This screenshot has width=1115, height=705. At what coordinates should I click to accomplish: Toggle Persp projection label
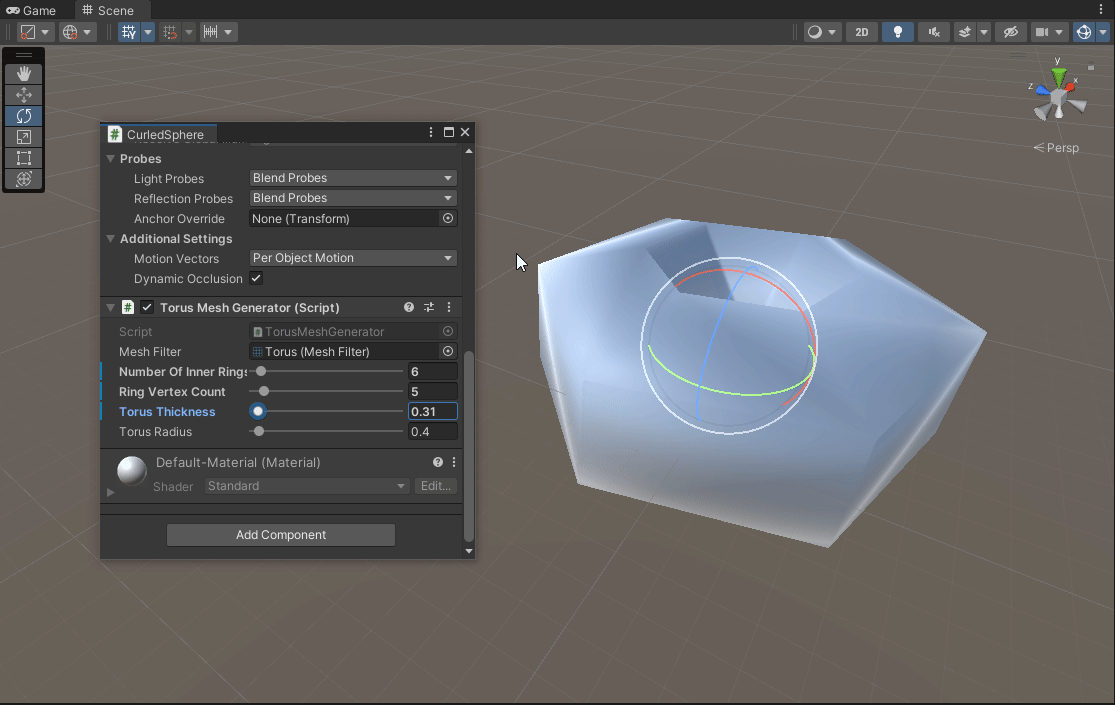tap(1056, 148)
